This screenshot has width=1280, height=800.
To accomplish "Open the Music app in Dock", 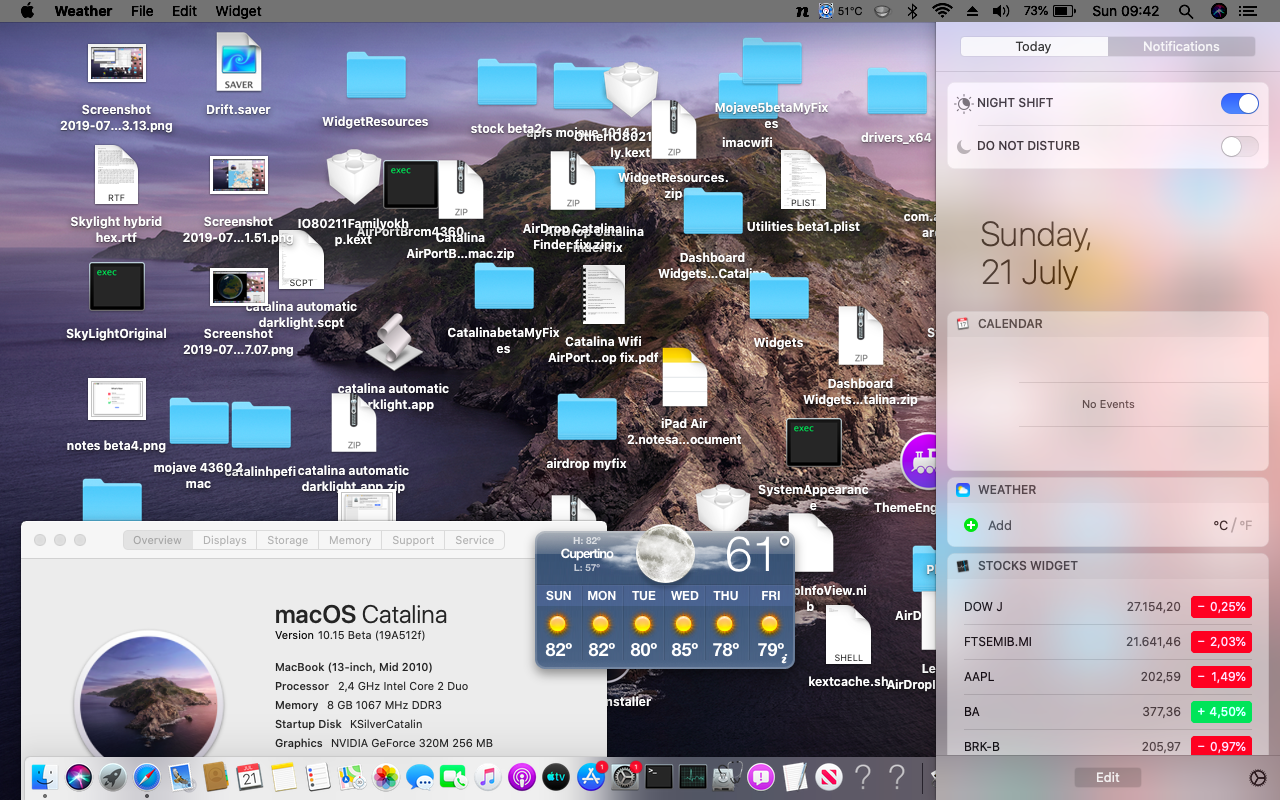I will click(x=488, y=776).
